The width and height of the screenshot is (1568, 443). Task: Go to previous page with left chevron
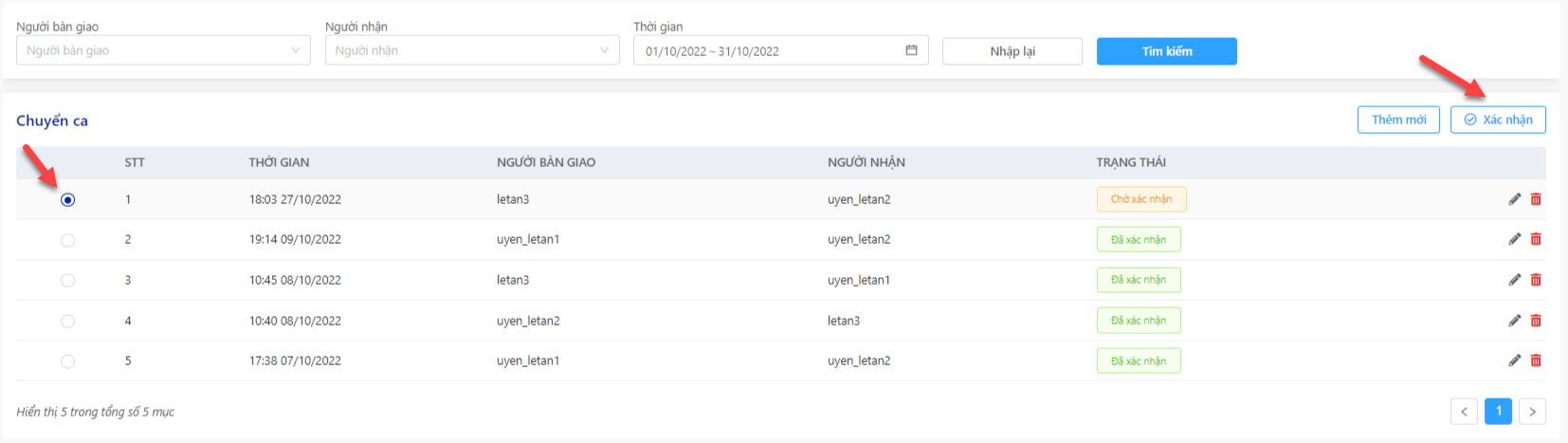[1464, 411]
